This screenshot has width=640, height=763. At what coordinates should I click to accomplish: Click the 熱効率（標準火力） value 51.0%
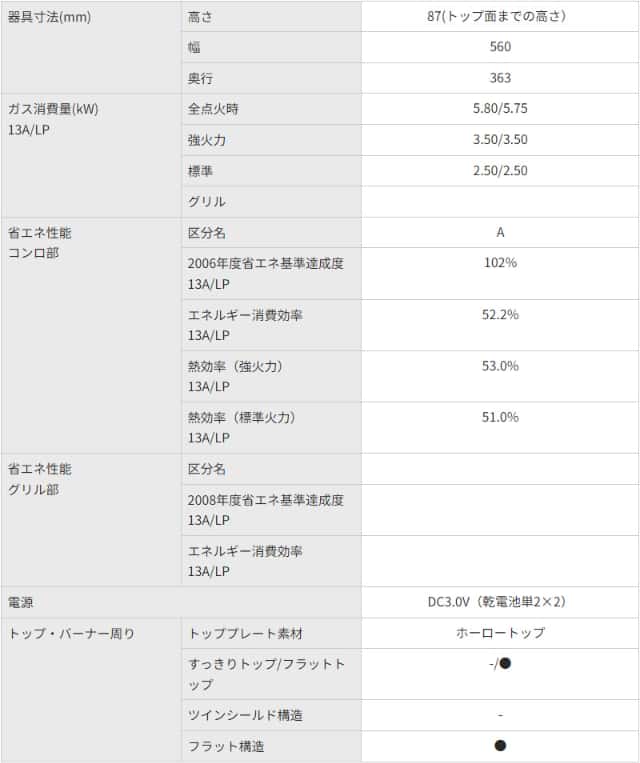coord(500,417)
